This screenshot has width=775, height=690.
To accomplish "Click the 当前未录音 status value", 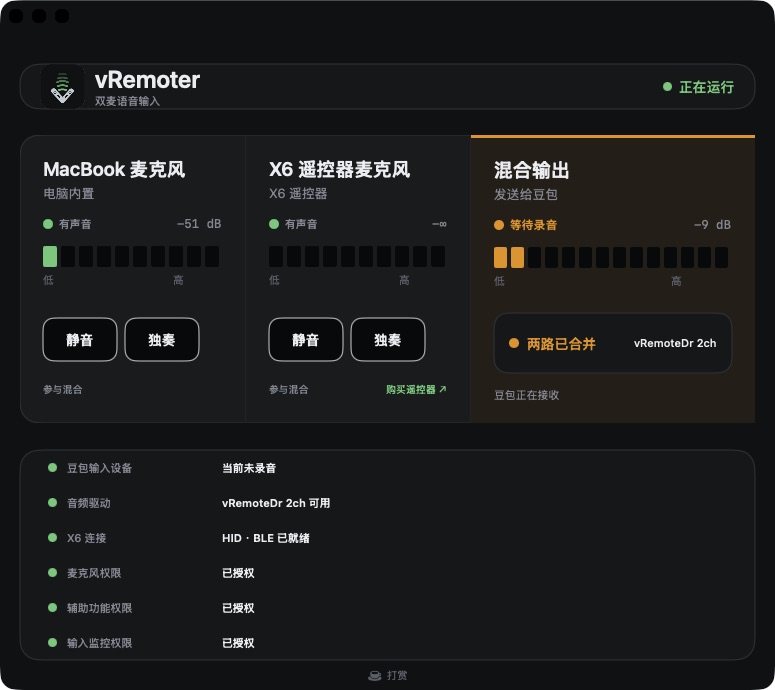I will click(249, 468).
